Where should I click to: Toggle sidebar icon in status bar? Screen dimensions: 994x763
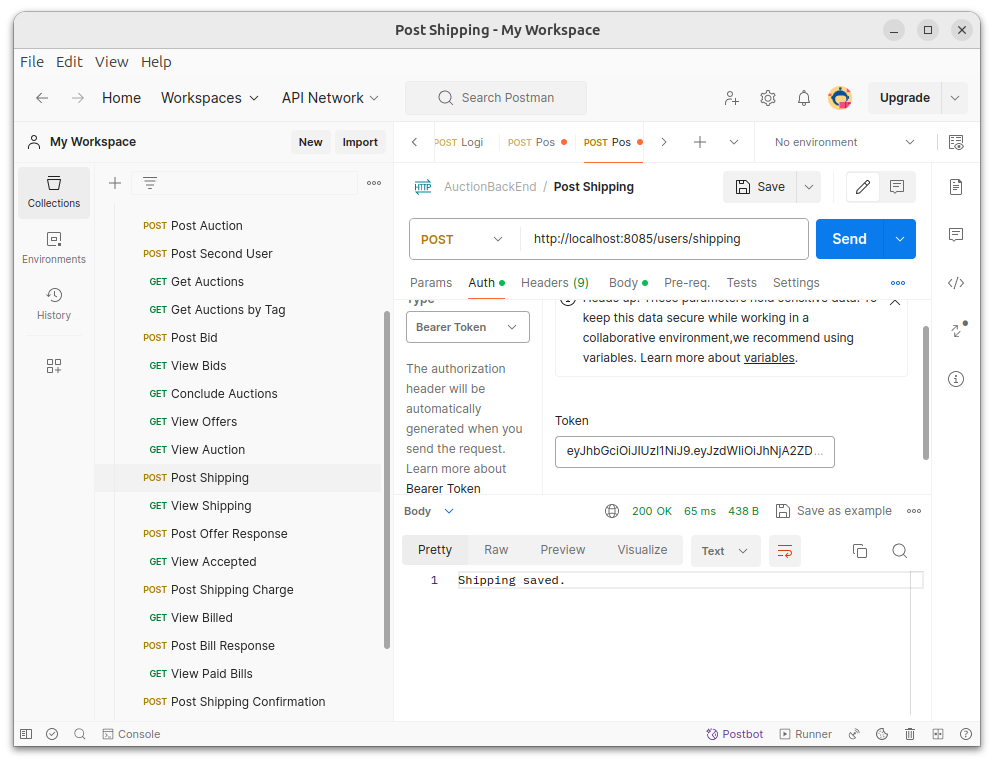point(26,734)
